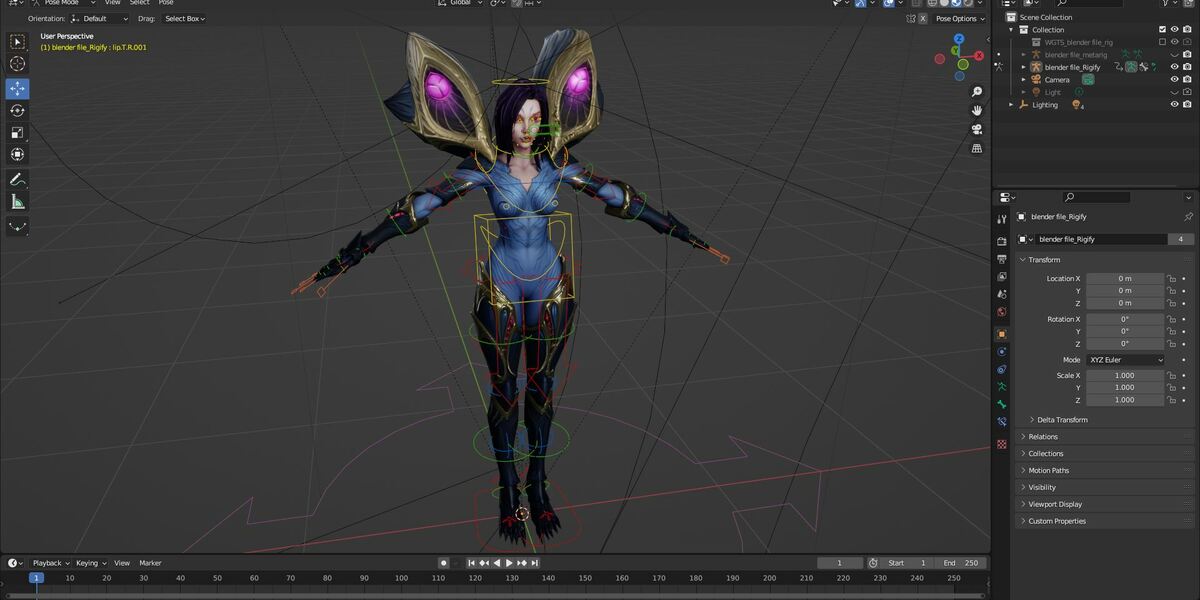Screen dimensions: 1200x600
Task: Open the Render properties tab
Action: [1002, 241]
